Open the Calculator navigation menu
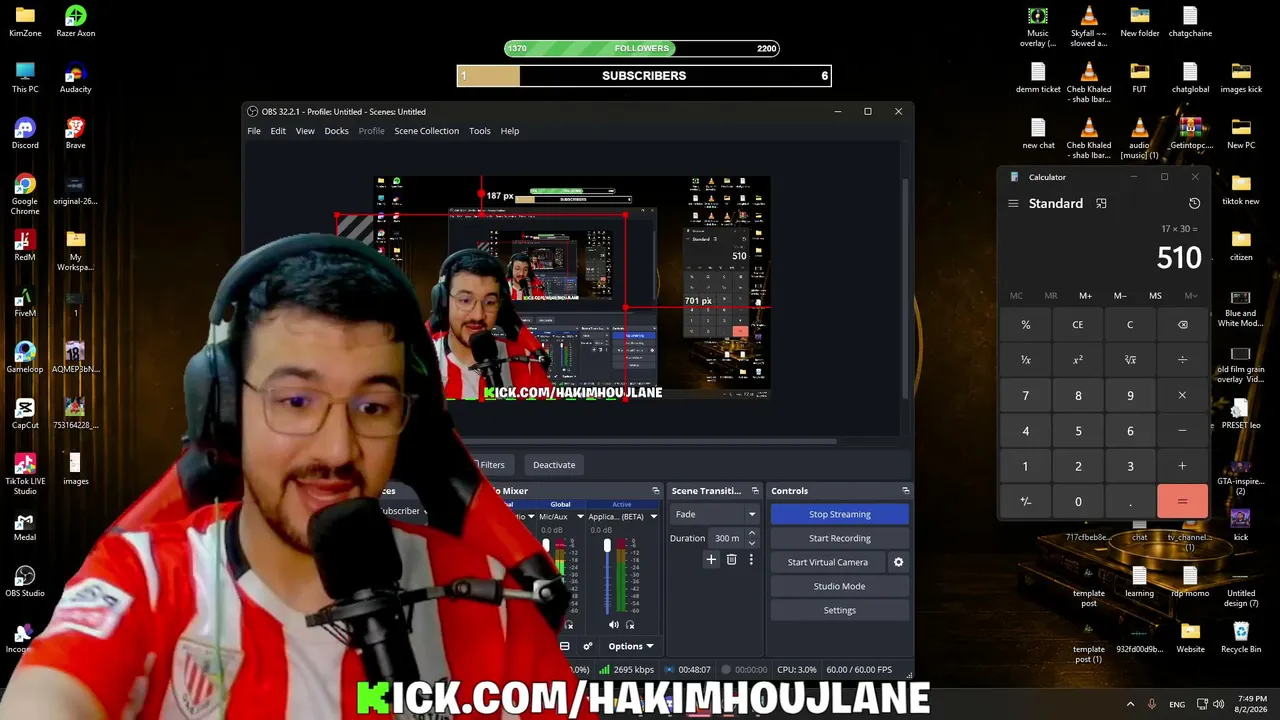This screenshot has height=720, width=1280. point(1013,203)
